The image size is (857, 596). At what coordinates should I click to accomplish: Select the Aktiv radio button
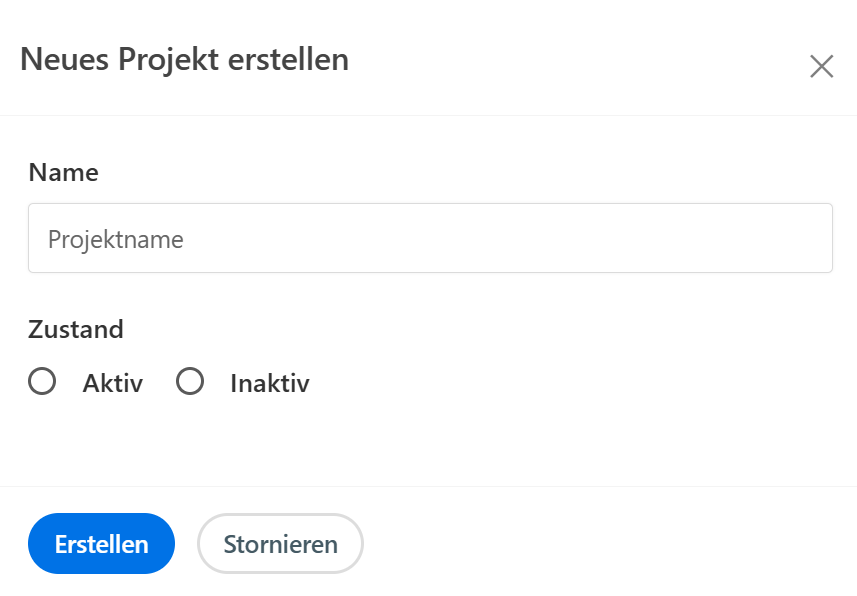pos(42,382)
